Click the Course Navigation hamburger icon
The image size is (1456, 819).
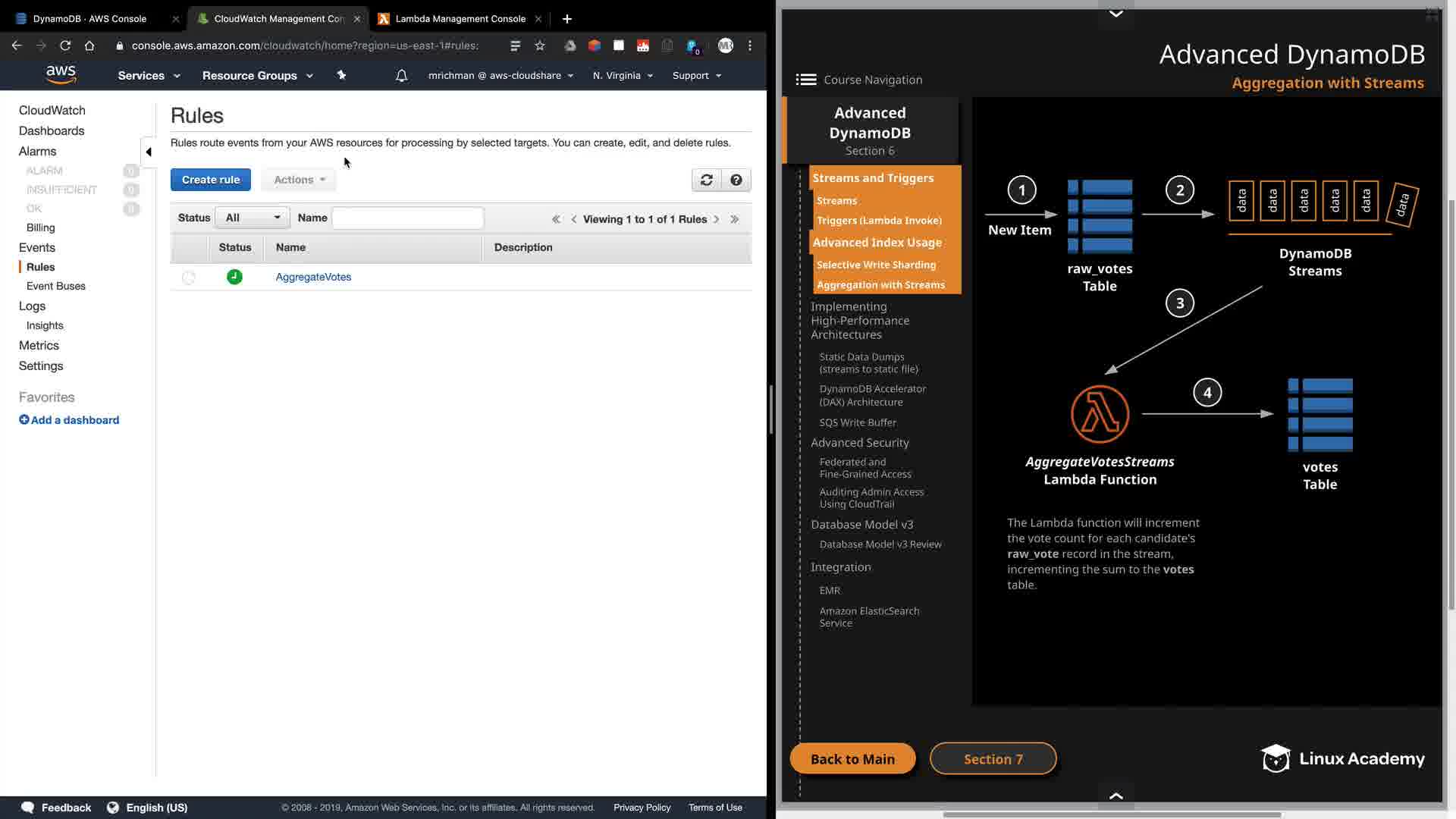(805, 80)
